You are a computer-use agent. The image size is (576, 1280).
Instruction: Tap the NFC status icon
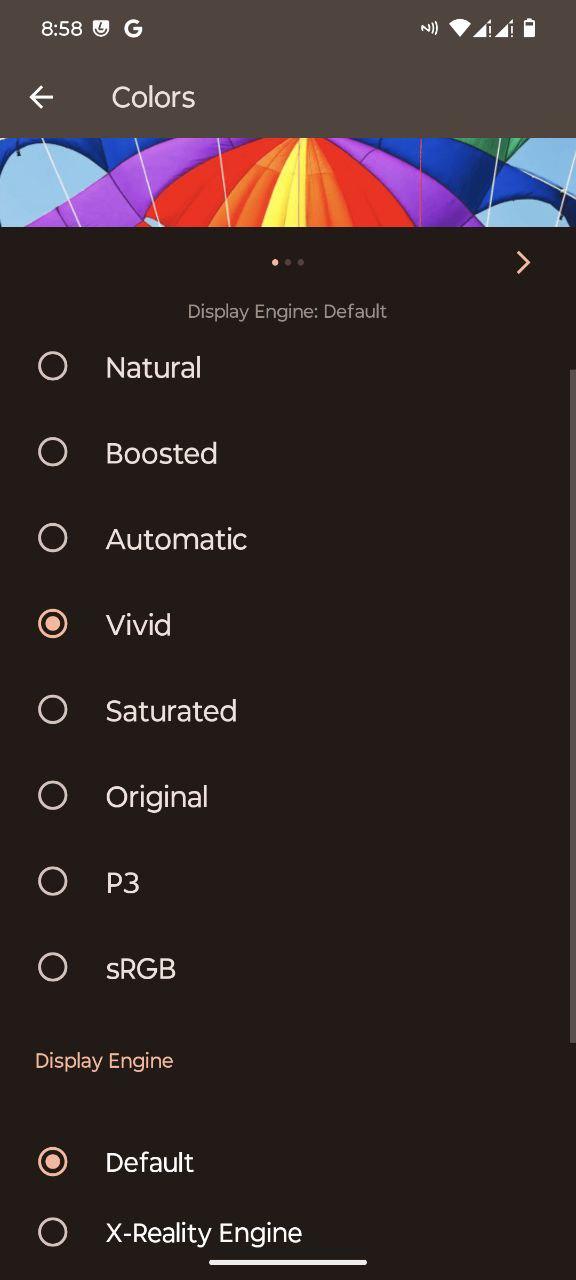430,29
